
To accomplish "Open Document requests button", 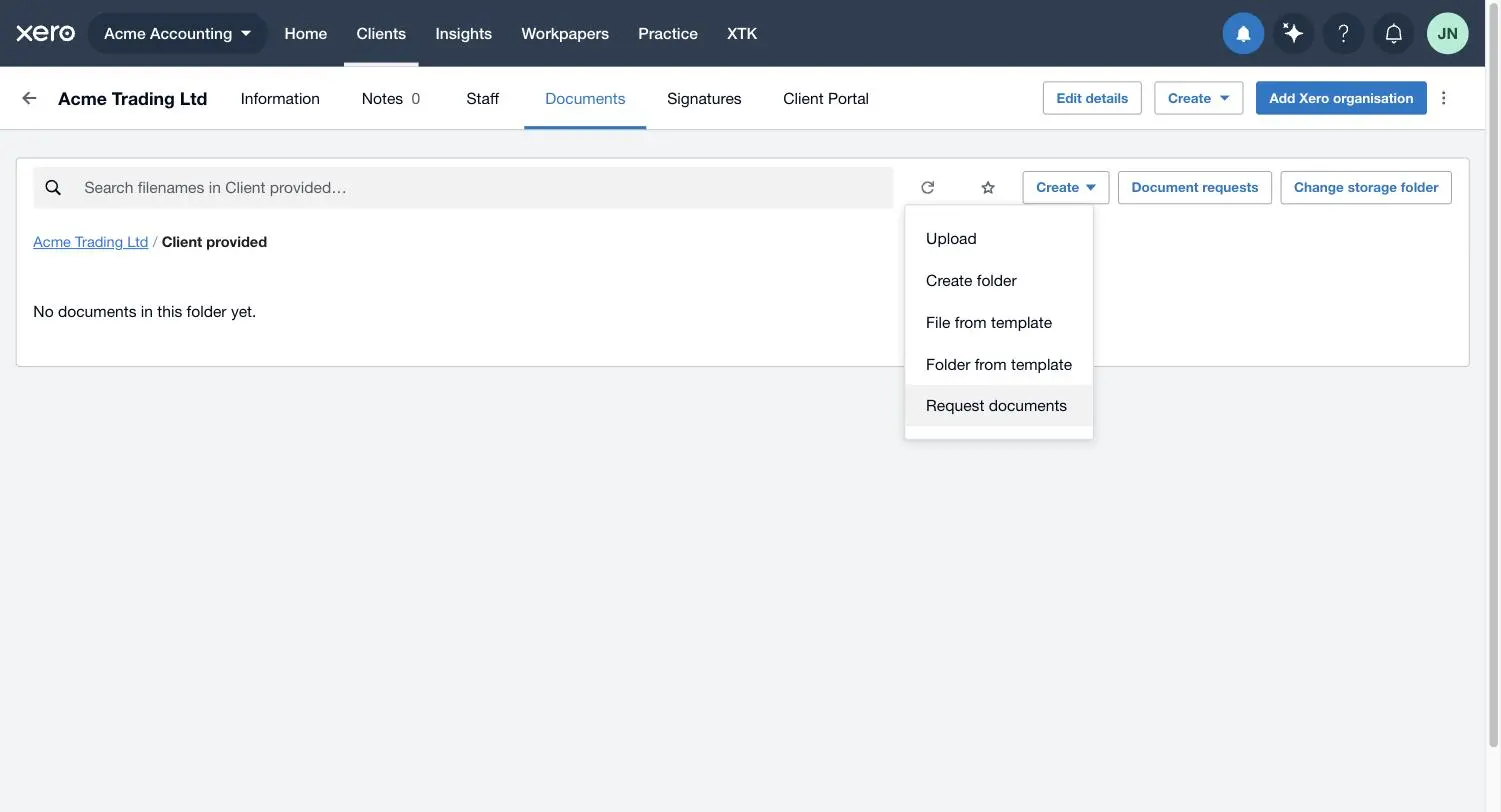I will tap(1195, 187).
